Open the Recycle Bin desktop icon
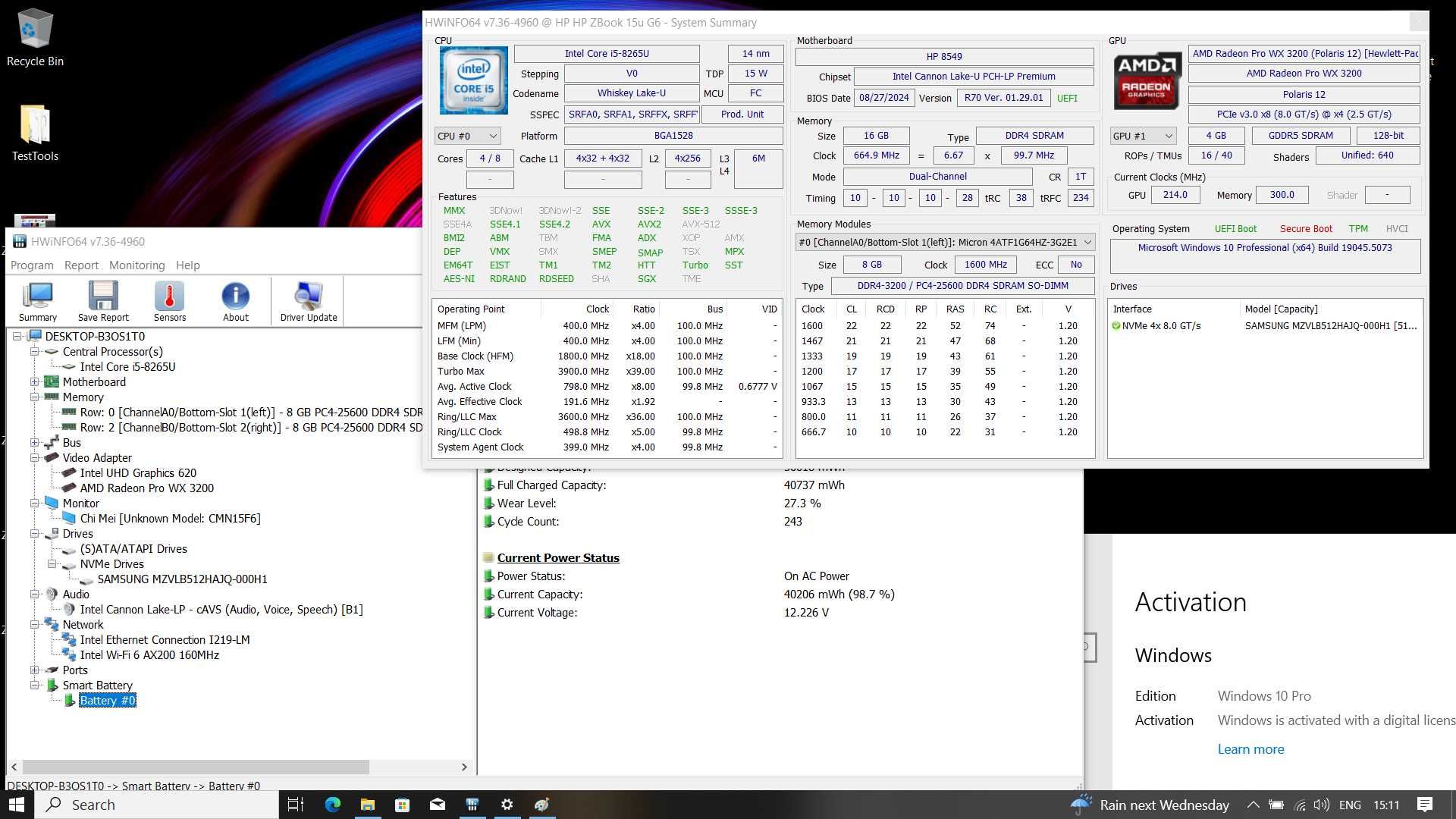Viewport: 1456px width, 819px height. tap(35, 38)
